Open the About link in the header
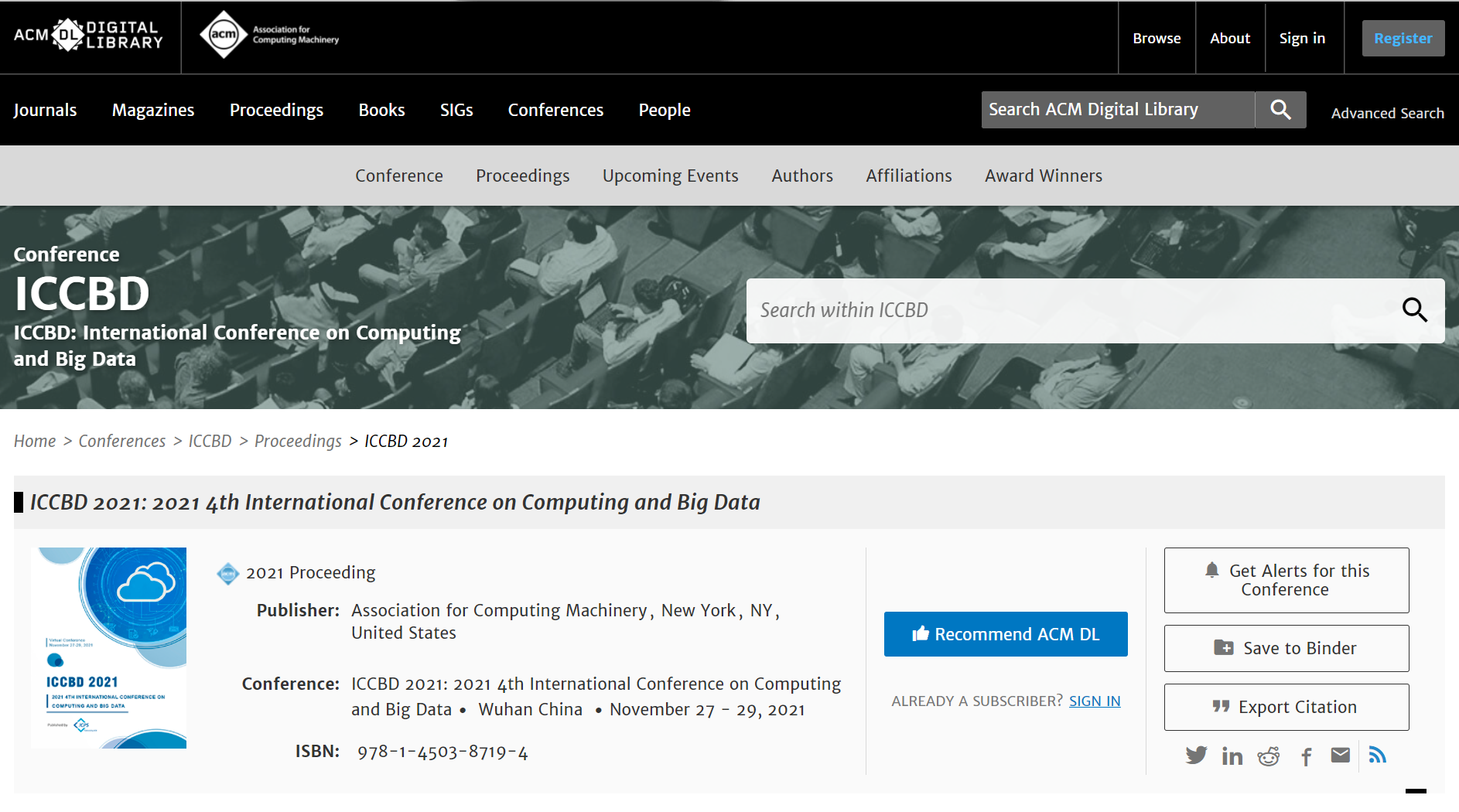The height and width of the screenshot is (812, 1459). click(x=1230, y=38)
